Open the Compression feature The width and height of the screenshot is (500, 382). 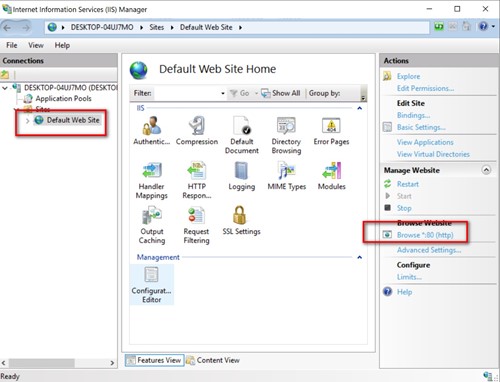click(197, 131)
